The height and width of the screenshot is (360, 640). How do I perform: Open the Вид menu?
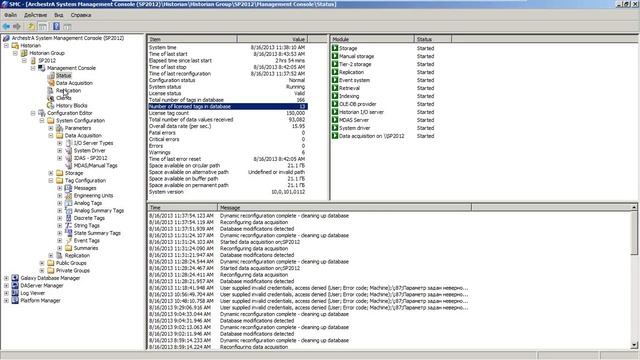pos(59,15)
